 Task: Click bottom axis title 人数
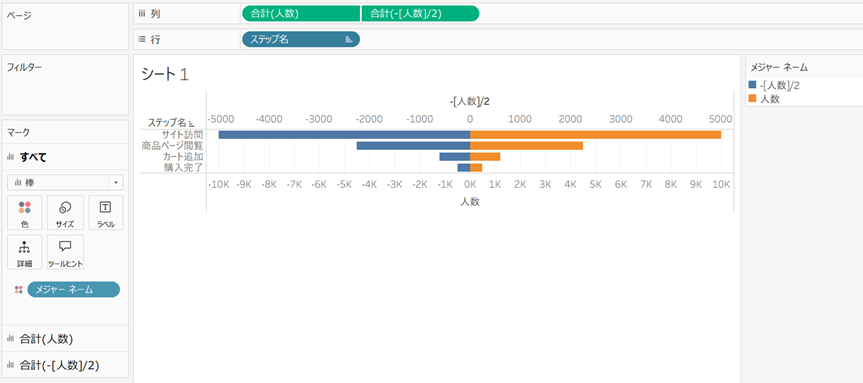469,202
